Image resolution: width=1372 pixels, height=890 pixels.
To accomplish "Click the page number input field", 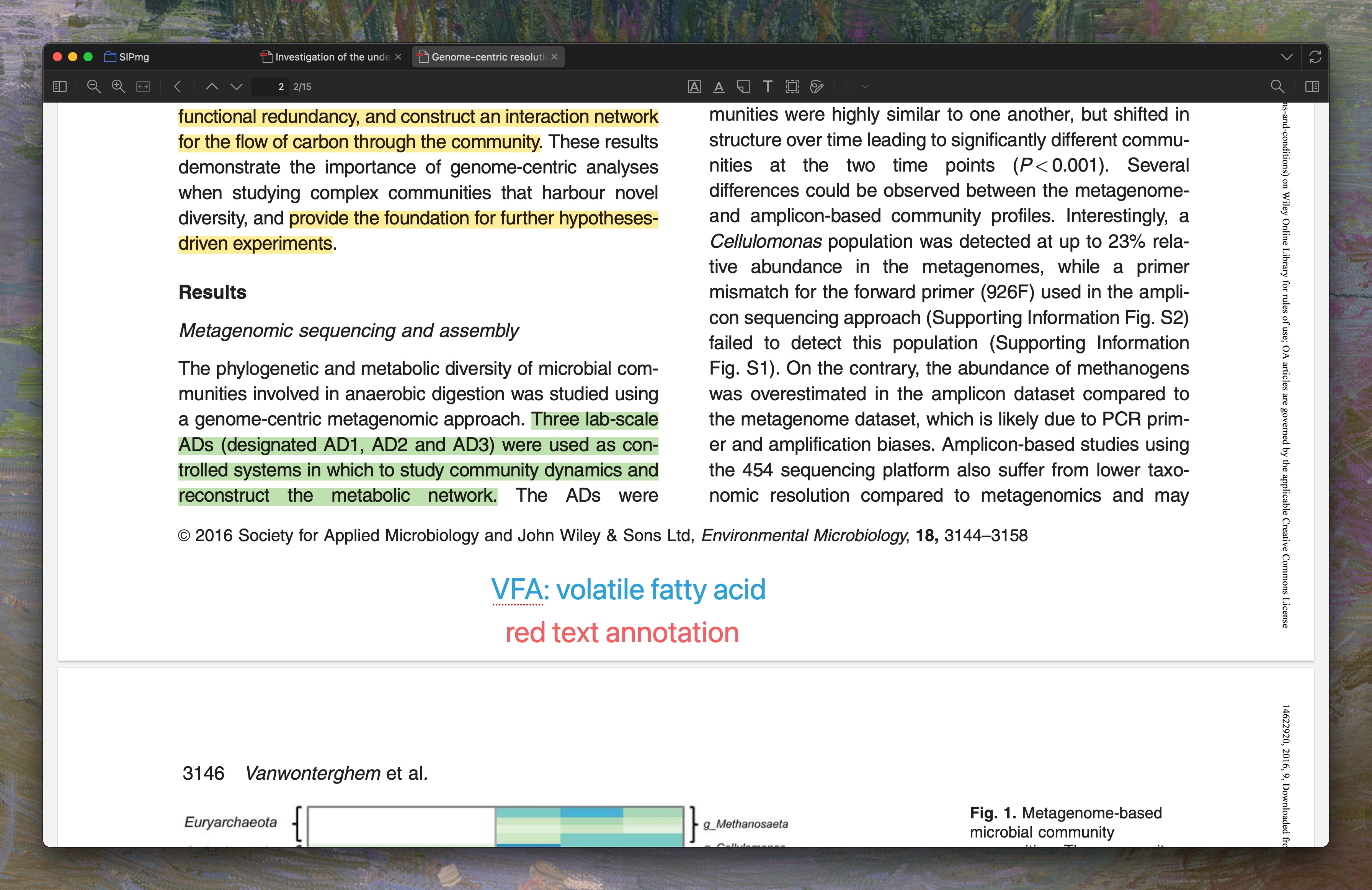I will click(271, 87).
